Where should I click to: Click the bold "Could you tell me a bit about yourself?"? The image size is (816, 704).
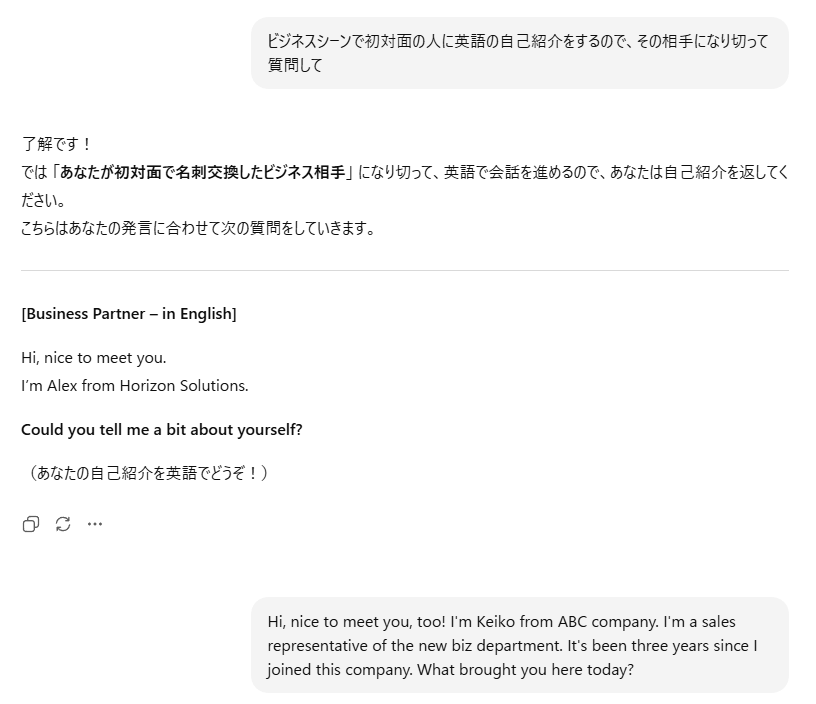pos(162,429)
